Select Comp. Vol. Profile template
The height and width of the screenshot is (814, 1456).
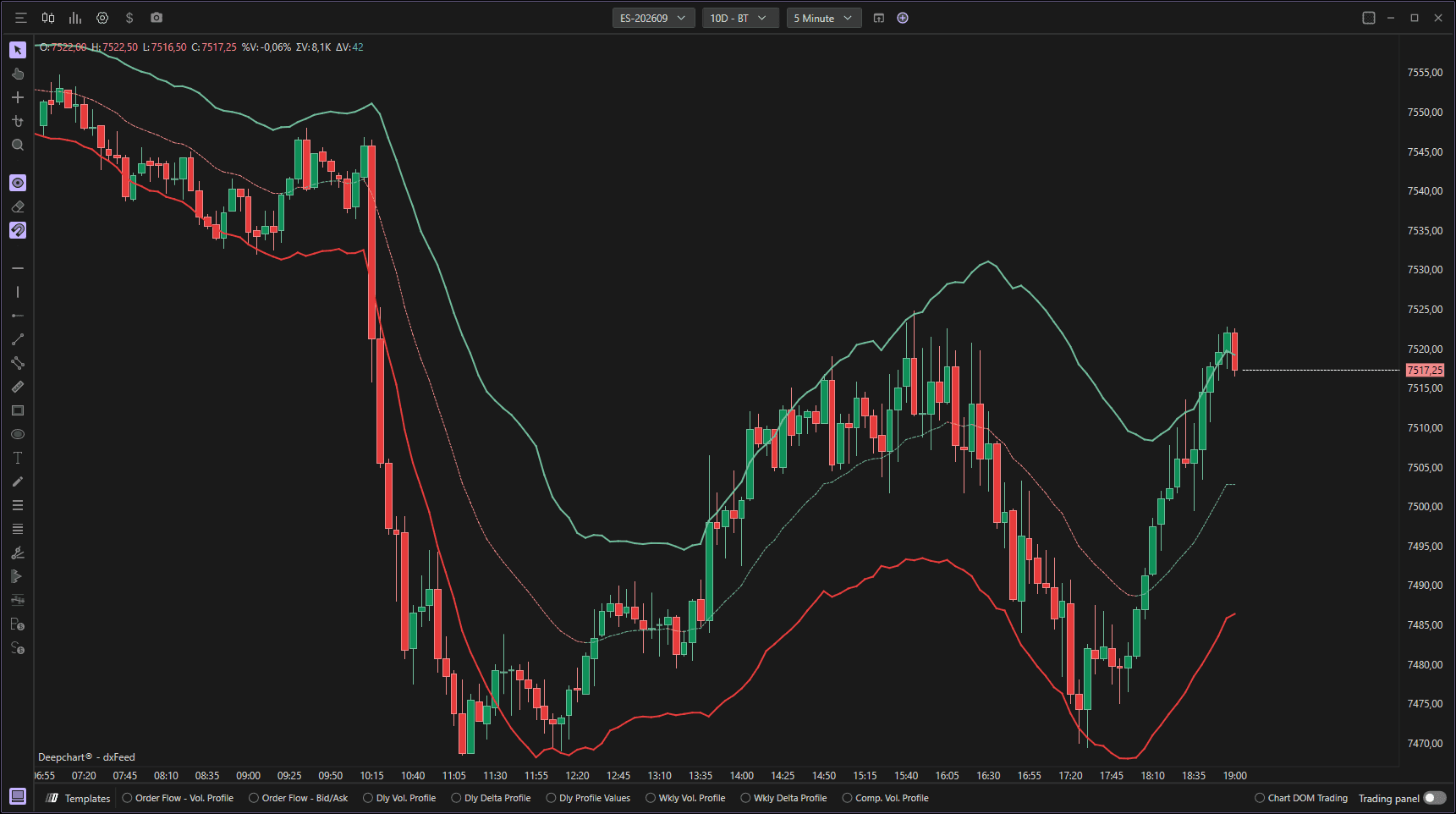(x=885, y=798)
